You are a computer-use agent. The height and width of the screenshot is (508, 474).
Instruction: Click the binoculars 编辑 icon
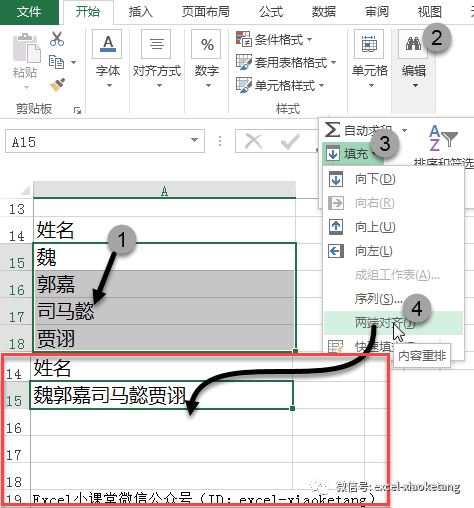[413, 43]
